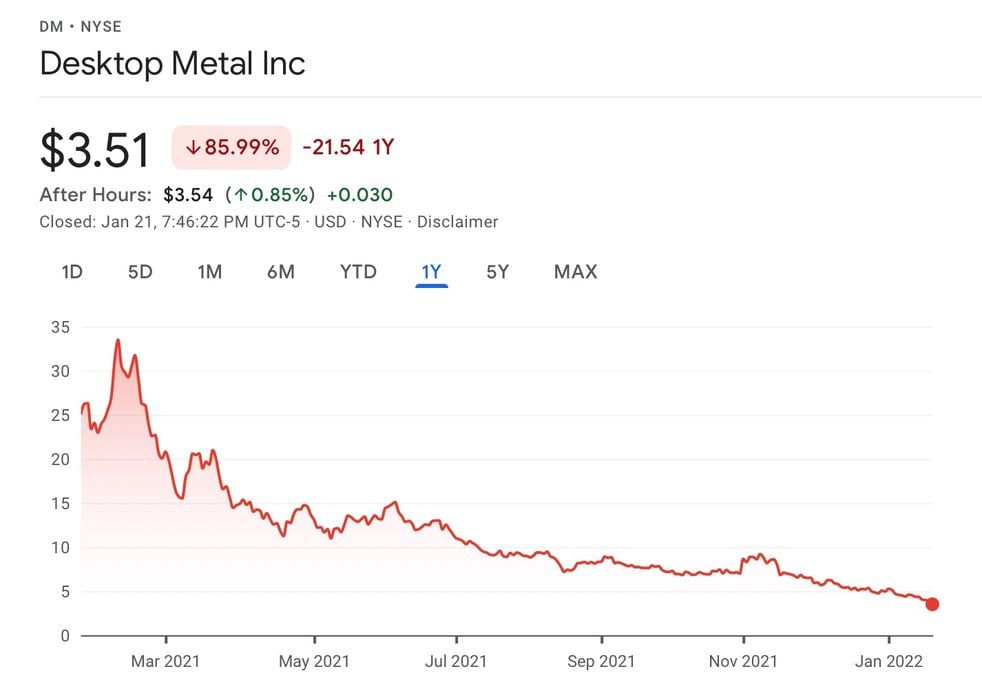982x700 pixels.
Task: Click the red down arrow in percentage badge
Action: point(193,148)
